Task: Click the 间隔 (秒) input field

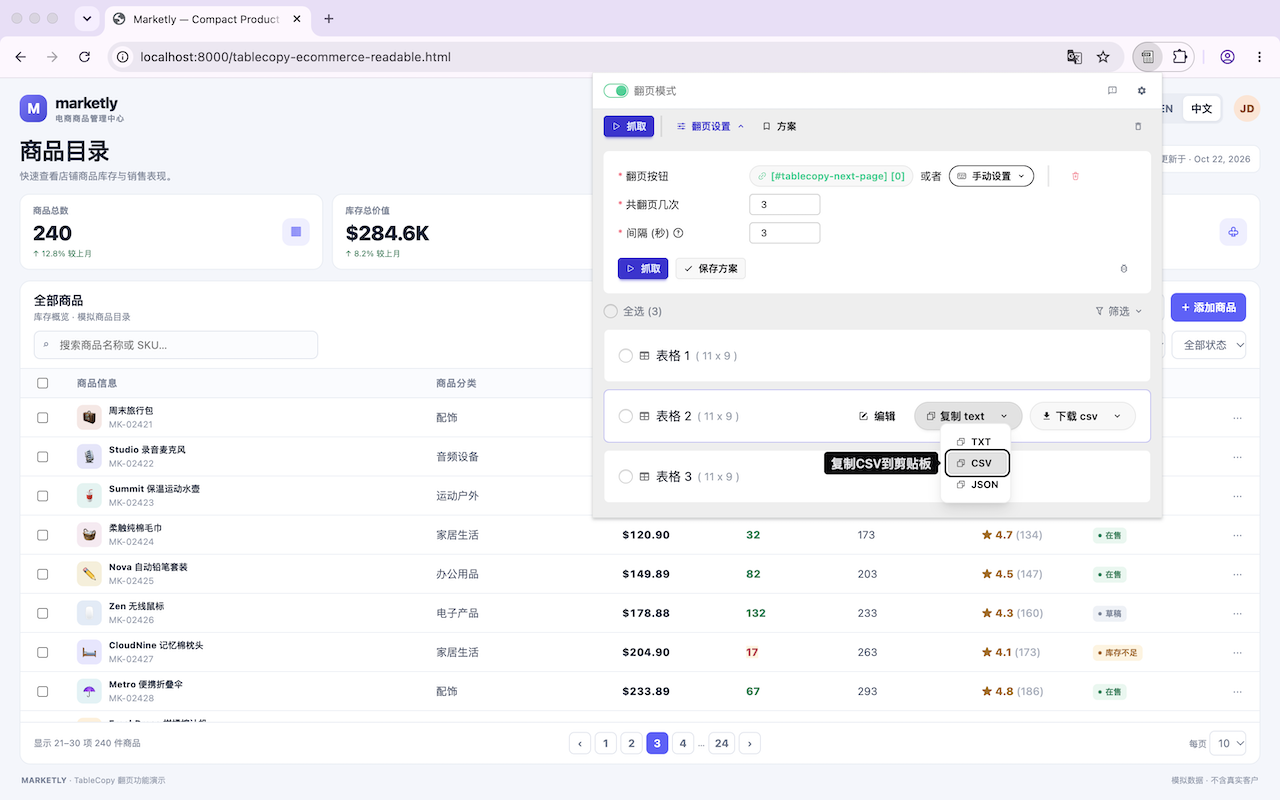Action: pos(785,233)
